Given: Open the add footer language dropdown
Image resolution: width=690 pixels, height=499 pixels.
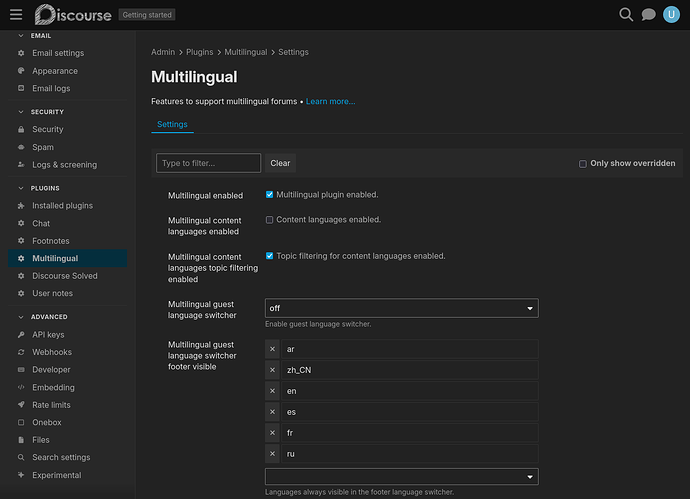Looking at the screenshot, I should (402, 477).
